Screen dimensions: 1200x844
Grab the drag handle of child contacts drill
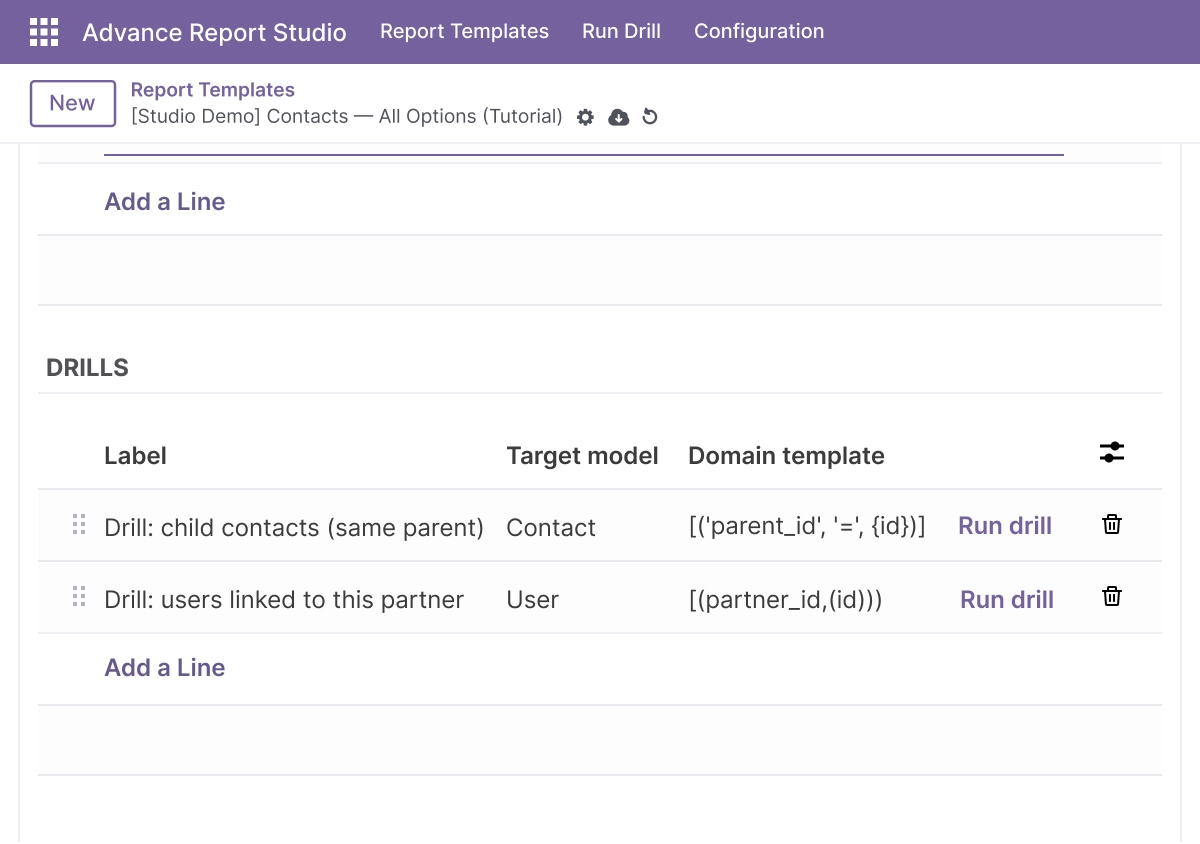tap(79, 525)
